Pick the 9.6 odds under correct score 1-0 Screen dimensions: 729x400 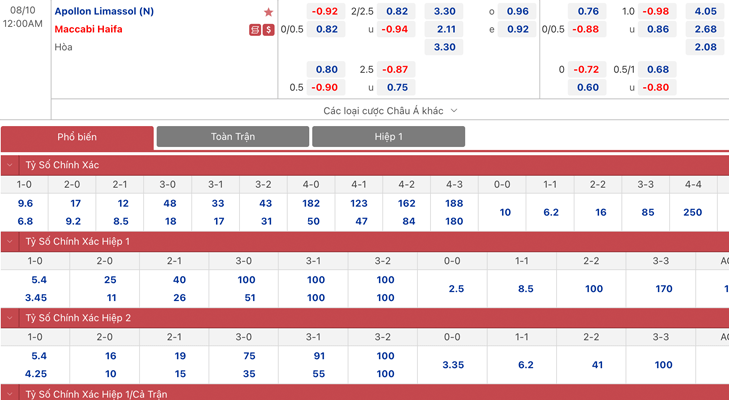25,203
